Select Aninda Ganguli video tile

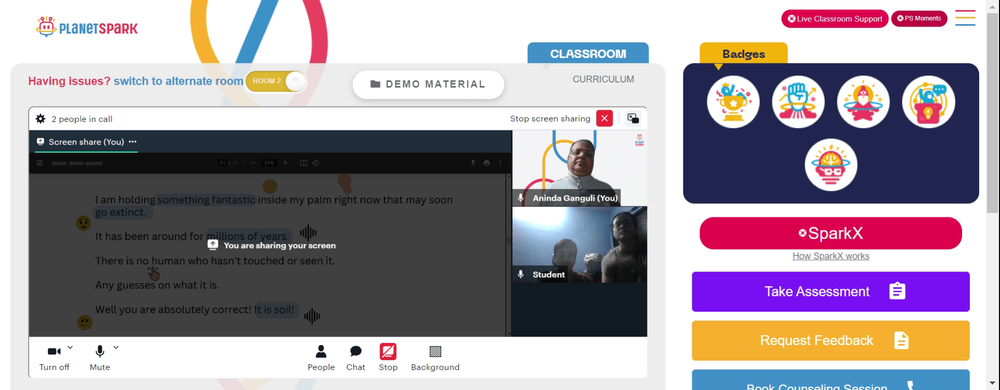point(580,168)
